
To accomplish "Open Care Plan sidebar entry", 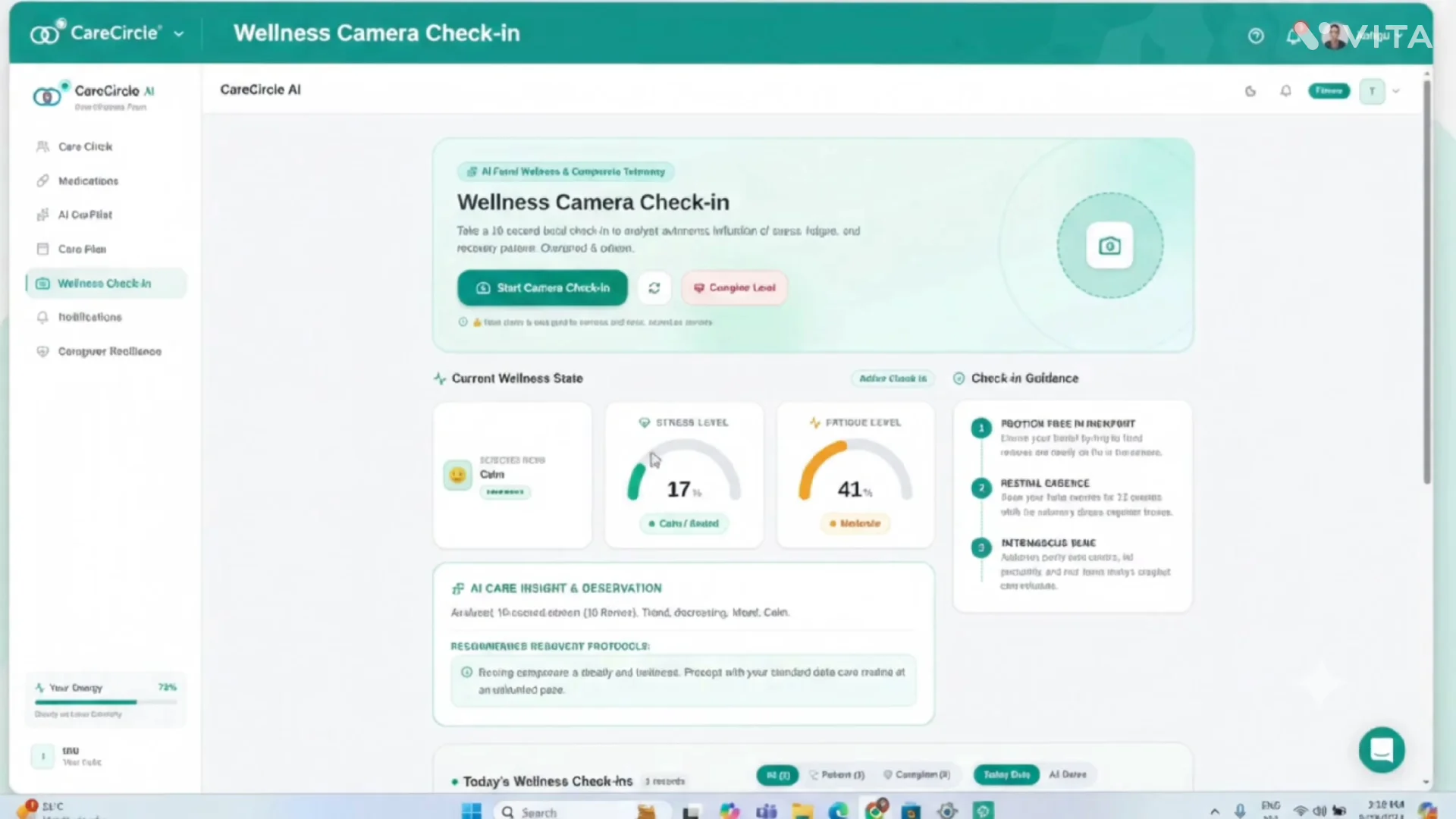I will [82, 249].
